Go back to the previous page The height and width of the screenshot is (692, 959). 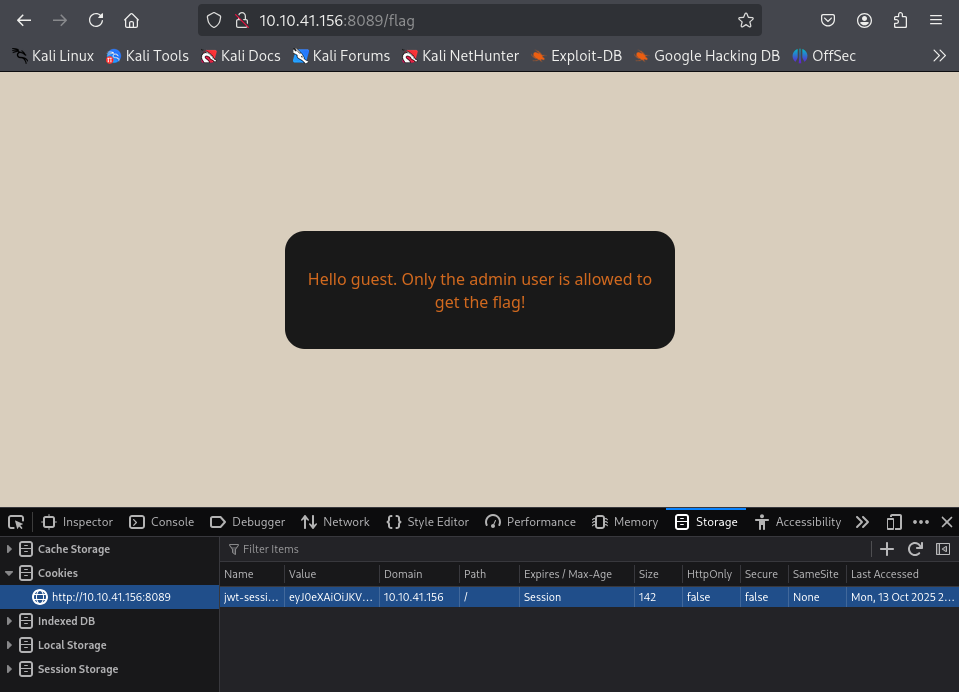coord(24,20)
